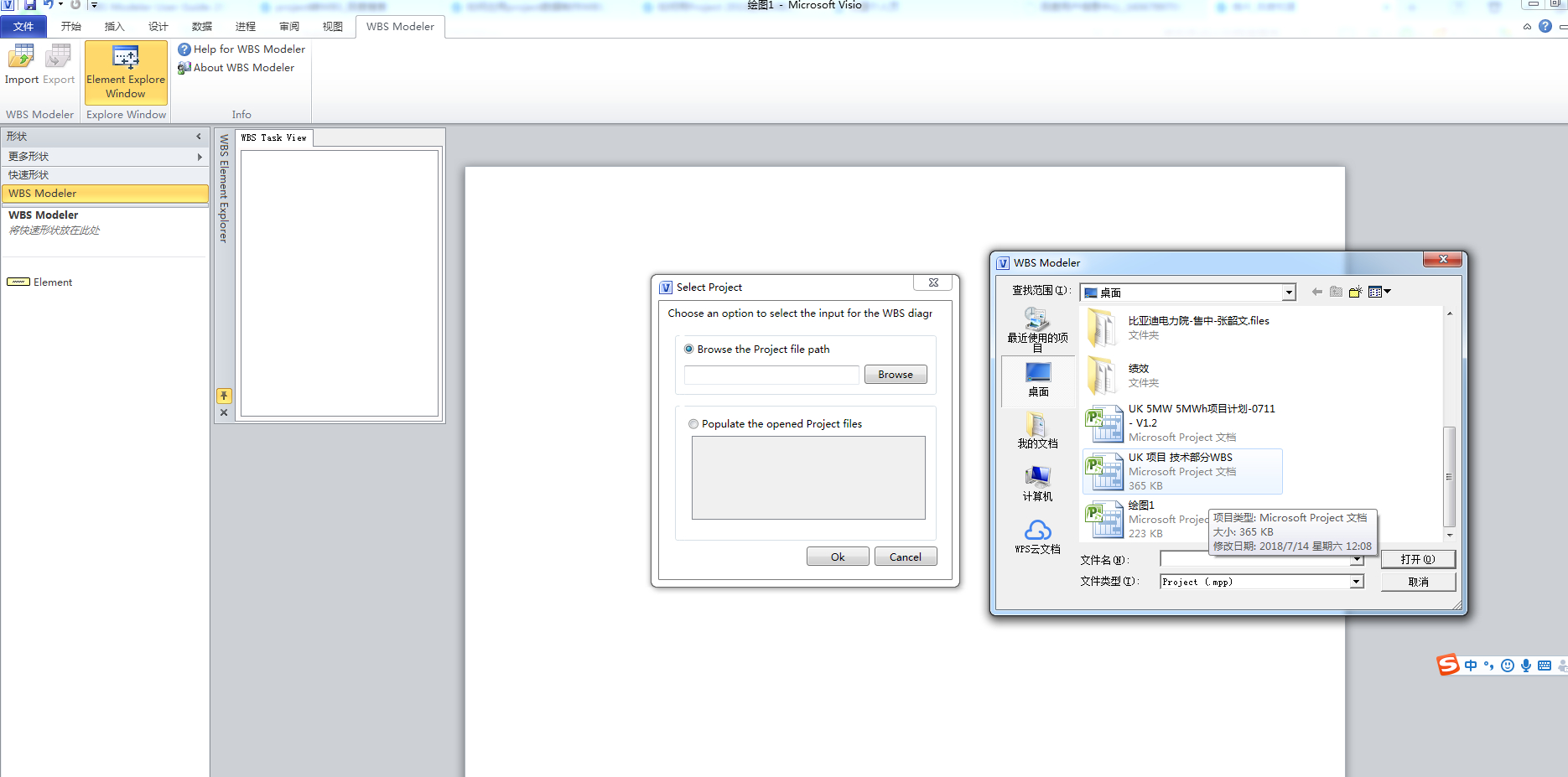
Task: Go to 我的文档 in the places bar
Action: click(x=1038, y=431)
